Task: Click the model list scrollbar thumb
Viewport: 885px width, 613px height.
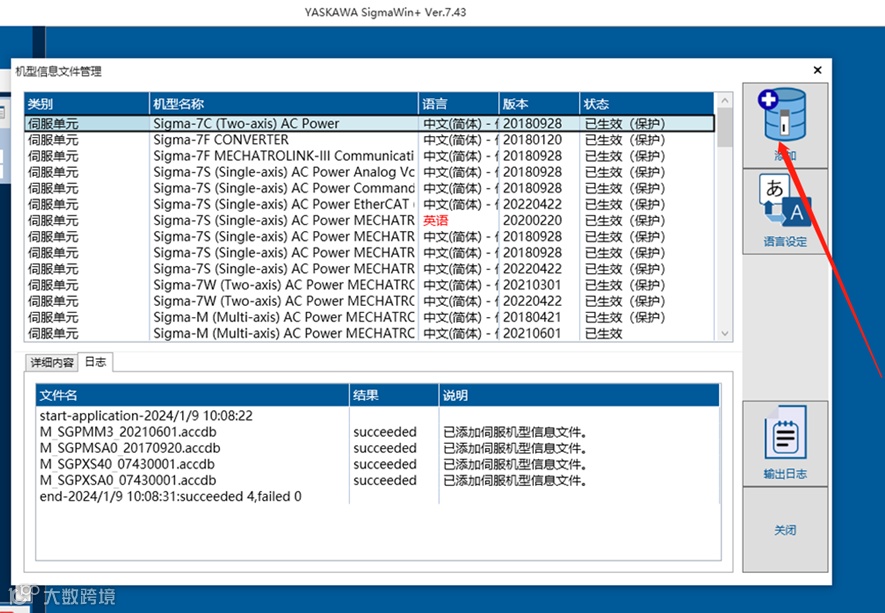Action: click(725, 128)
